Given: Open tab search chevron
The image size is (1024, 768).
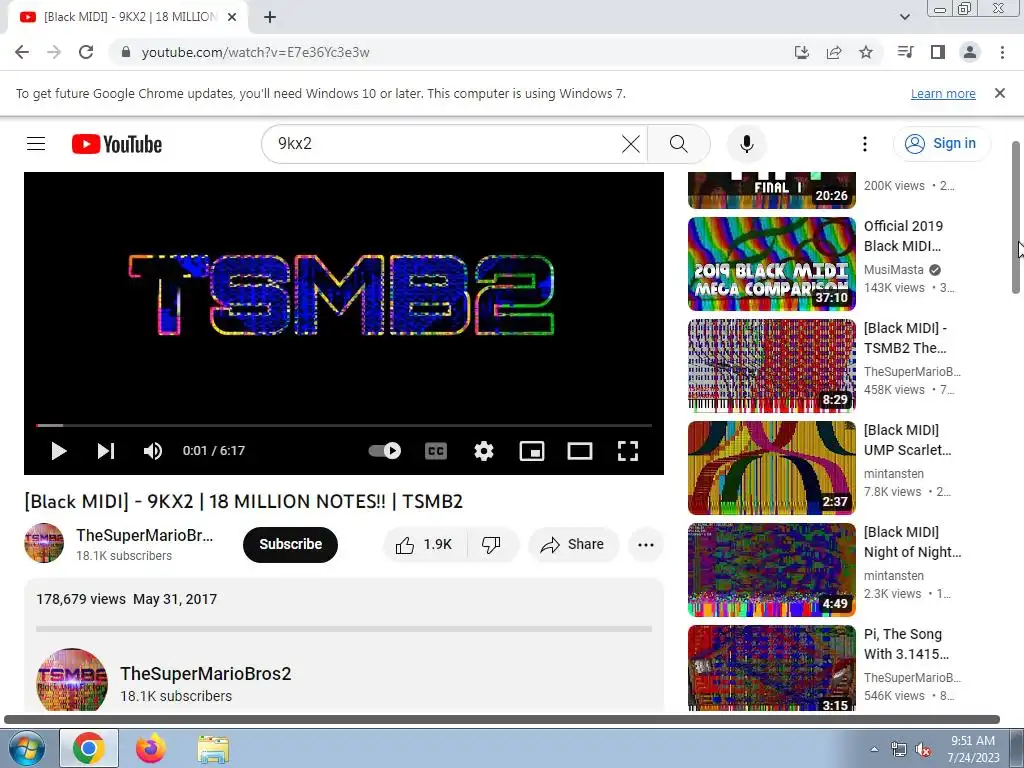Looking at the screenshot, I should pyautogui.click(x=904, y=17).
